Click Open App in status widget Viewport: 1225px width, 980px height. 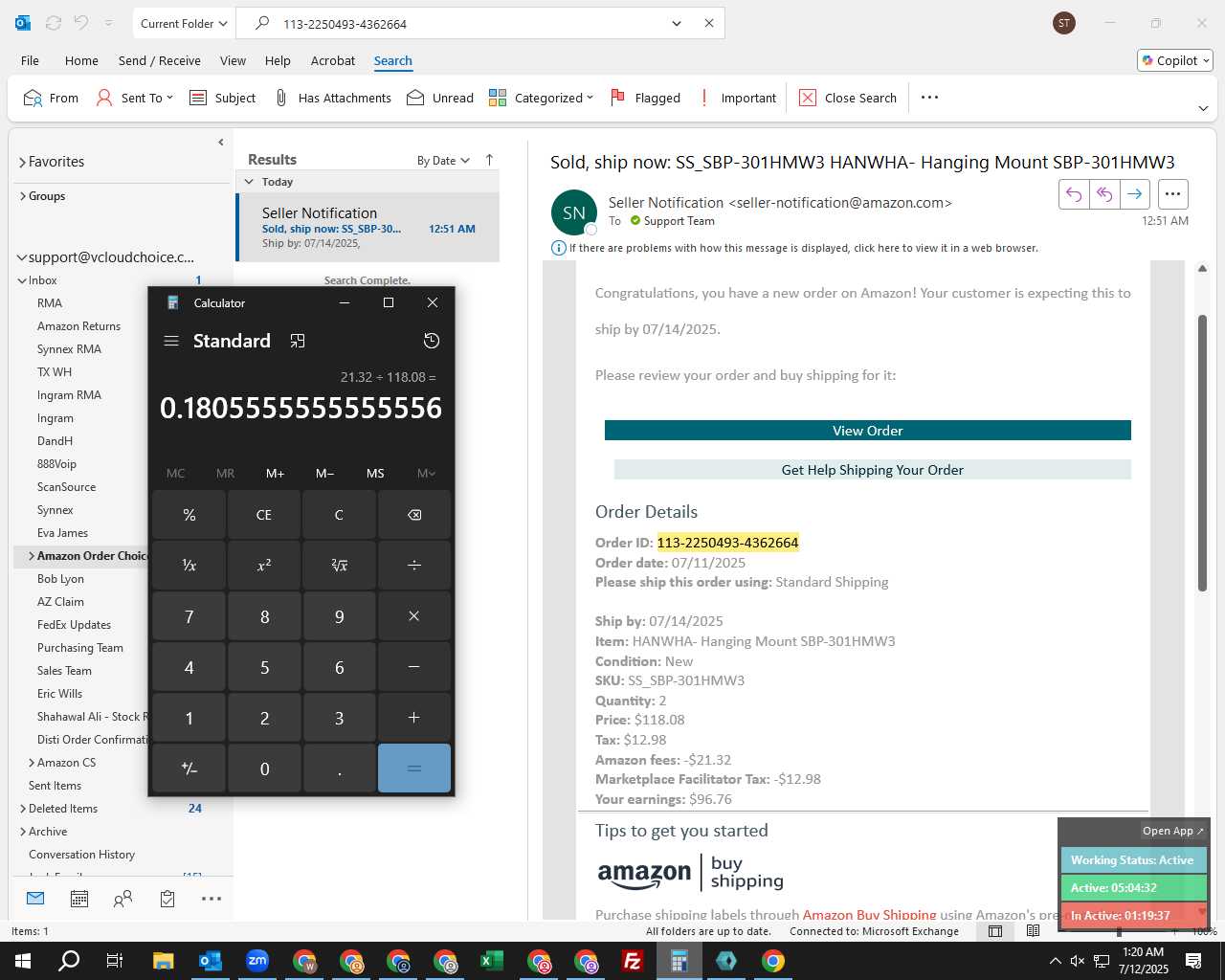click(1172, 831)
